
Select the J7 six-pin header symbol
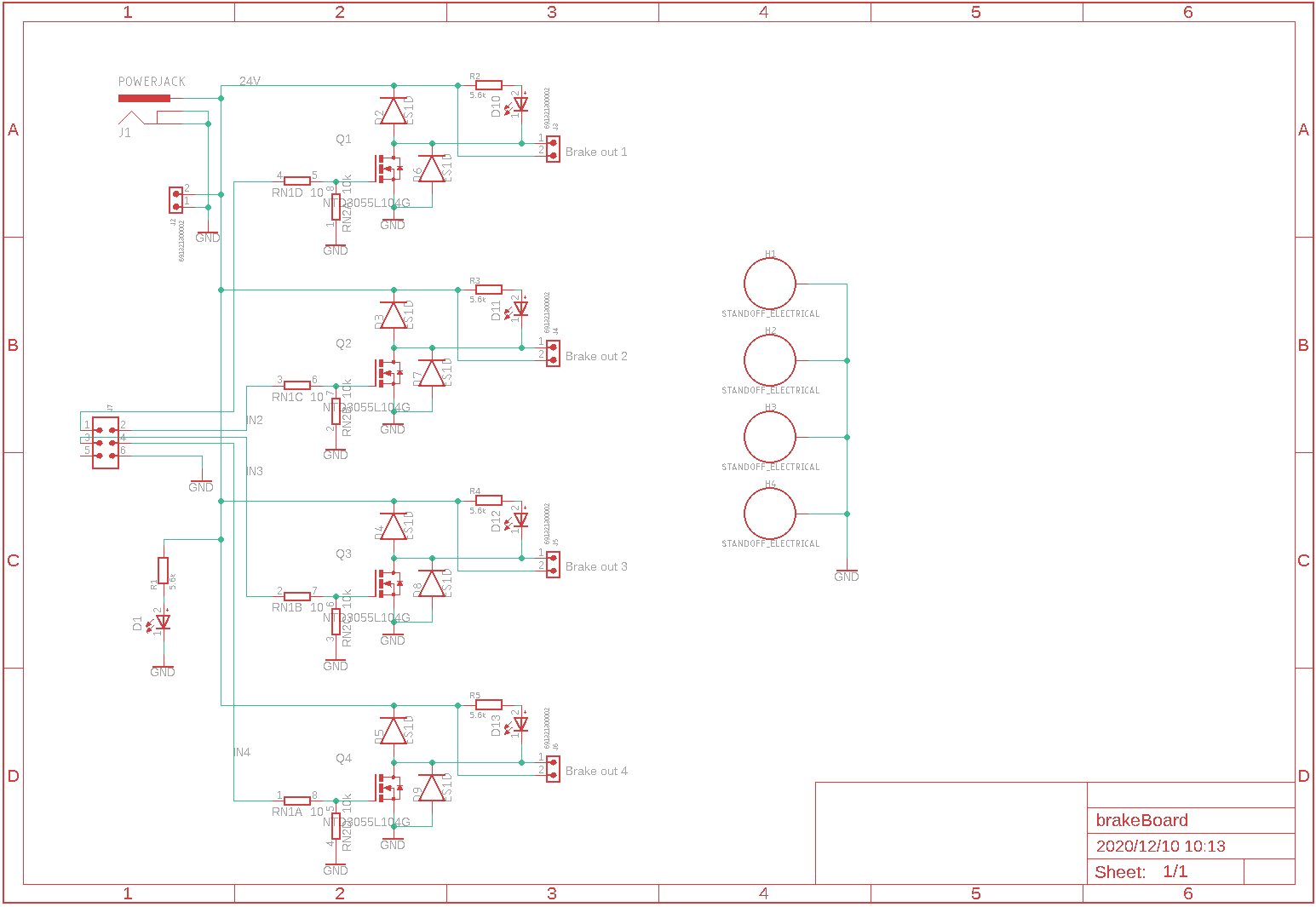point(106,443)
